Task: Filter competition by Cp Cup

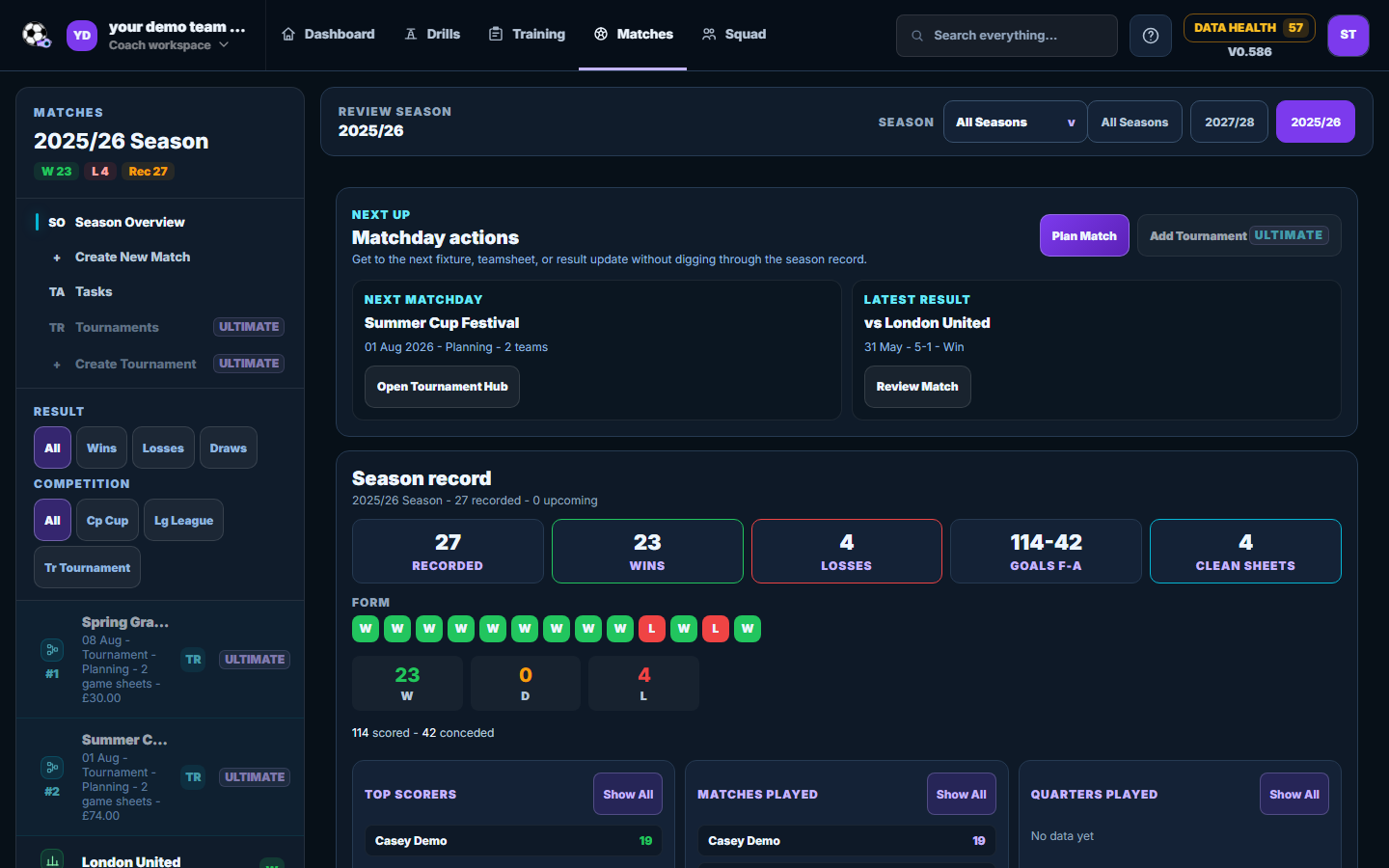Action: [107, 520]
